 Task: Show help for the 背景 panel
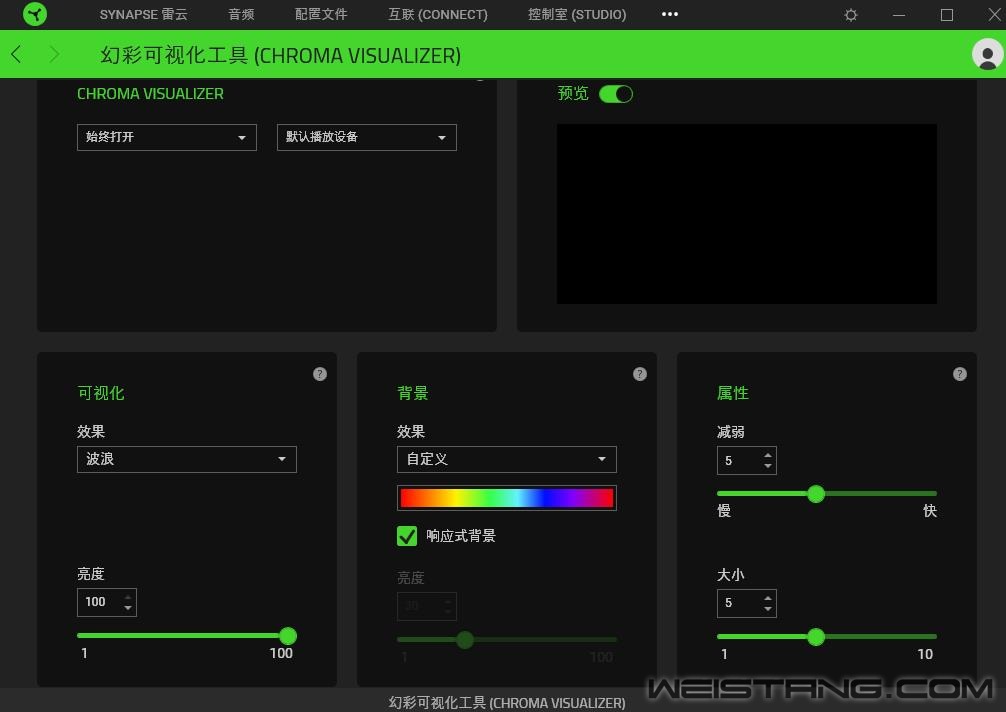[640, 374]
